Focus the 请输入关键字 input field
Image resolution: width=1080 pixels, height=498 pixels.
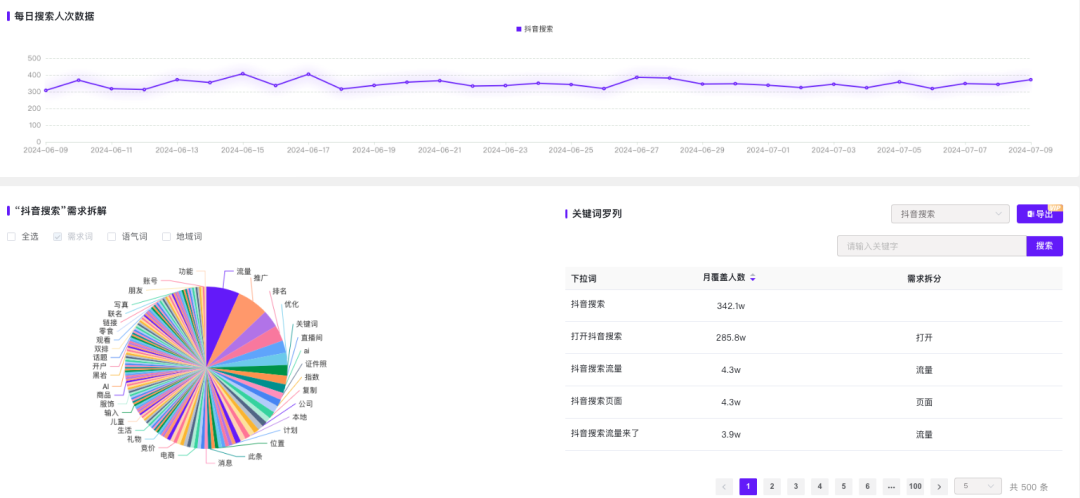931,246
